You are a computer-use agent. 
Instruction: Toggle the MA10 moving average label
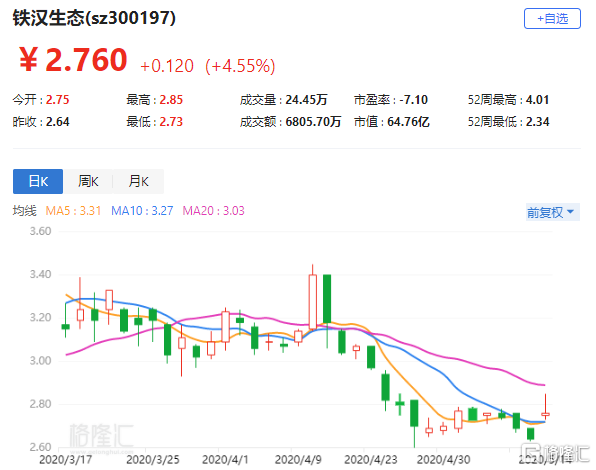(142, 210)
